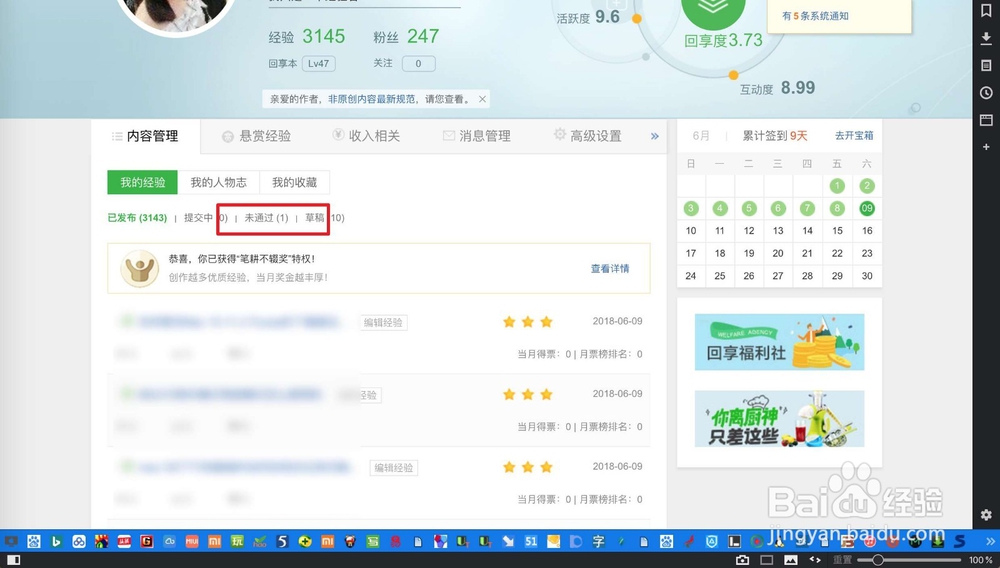Select the 我的人物志 sub-tab
This screenshot has height=568, width=1000.
click(219, 182)
